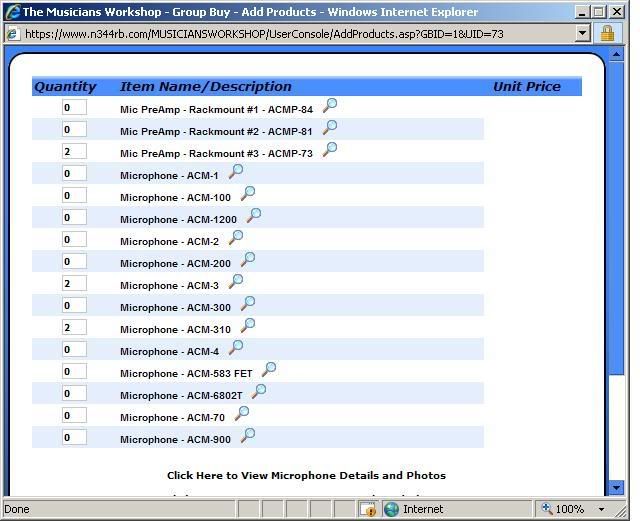This screenshot has width=640, height=521.
Task: View details magnifier for Microphone ACM-200
Action: pos(248,260)
